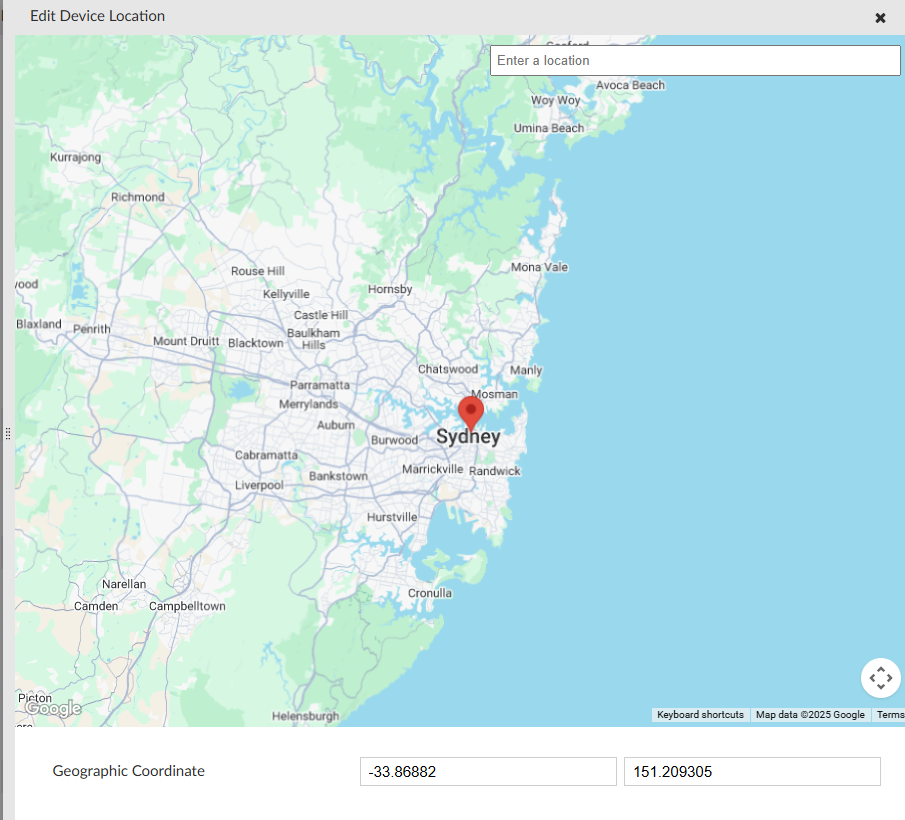Click the Blaxland label on the map
The width and height of the screenshot is (905, 820).
tap(39, 324)
